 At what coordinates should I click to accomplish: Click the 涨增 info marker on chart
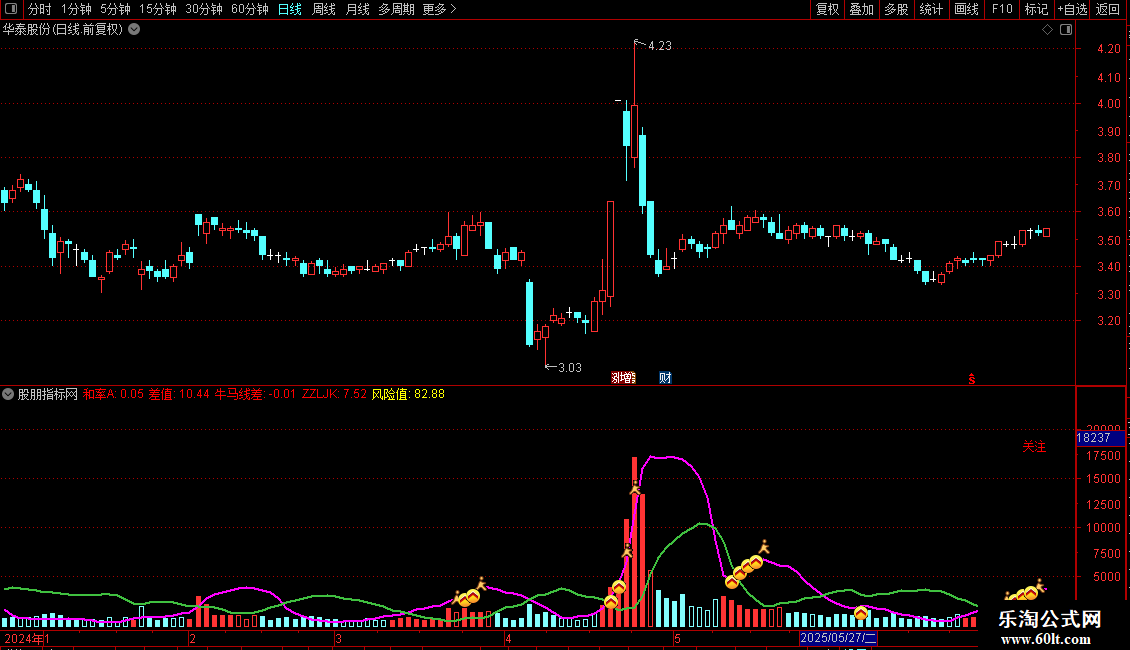coord(623,378)
